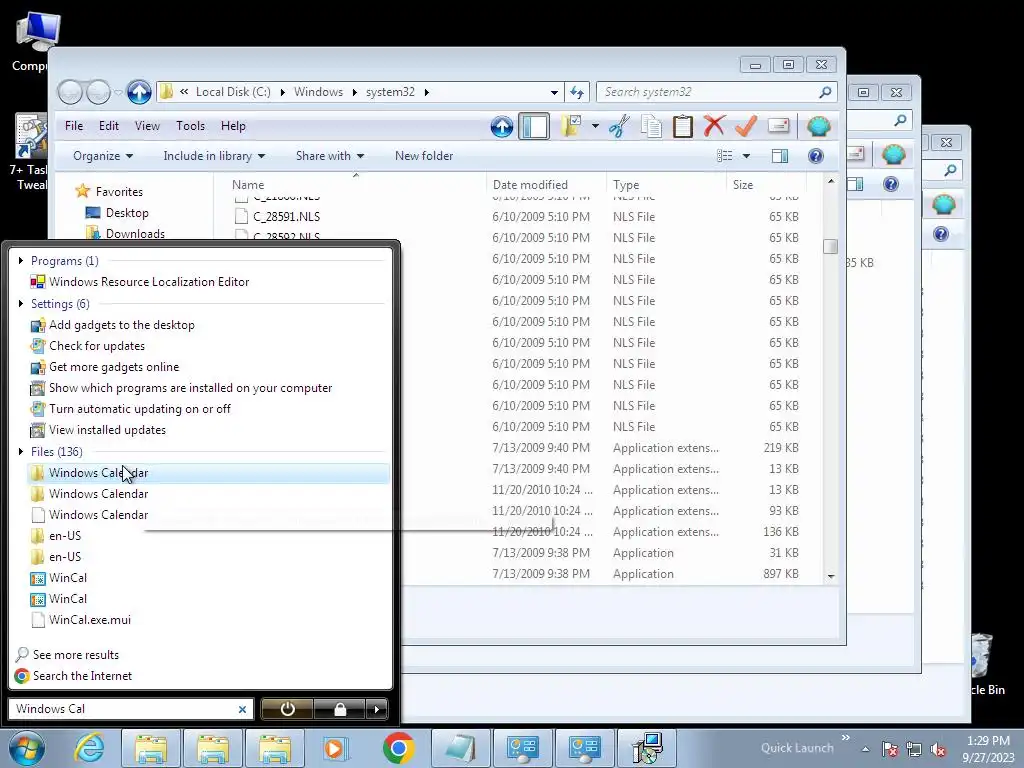Click the Cut scissors icon
This screenshot has width=1024, height=768.
(x=619, y=126)
